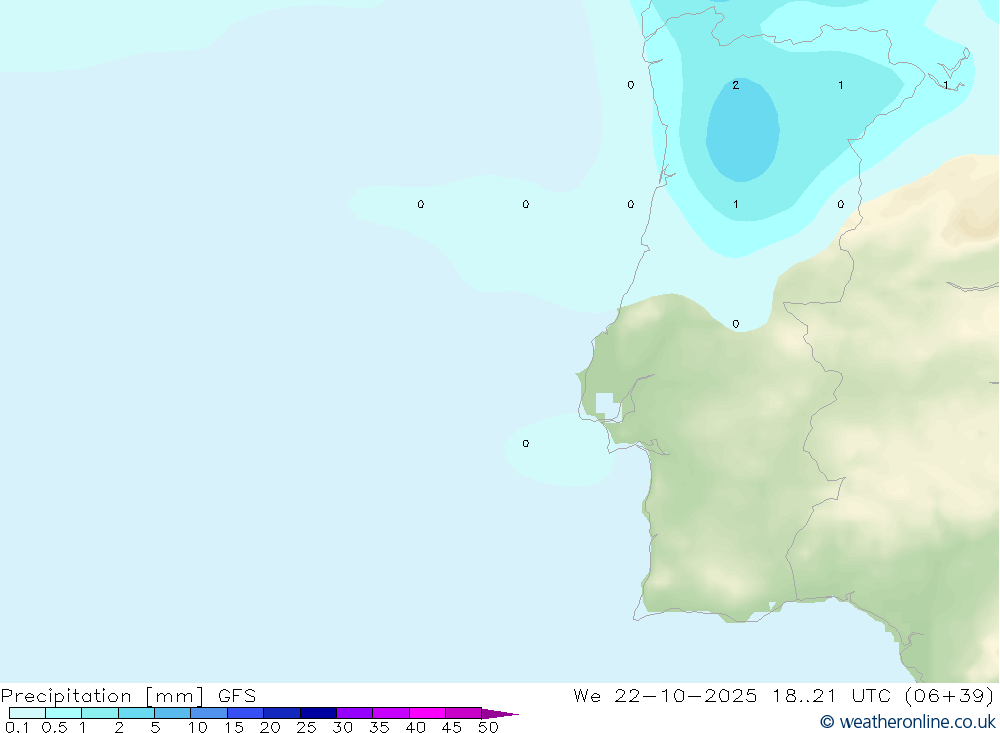
Task: Pick the 20–25 mm dark blue swatch
Action: point(282,713)
